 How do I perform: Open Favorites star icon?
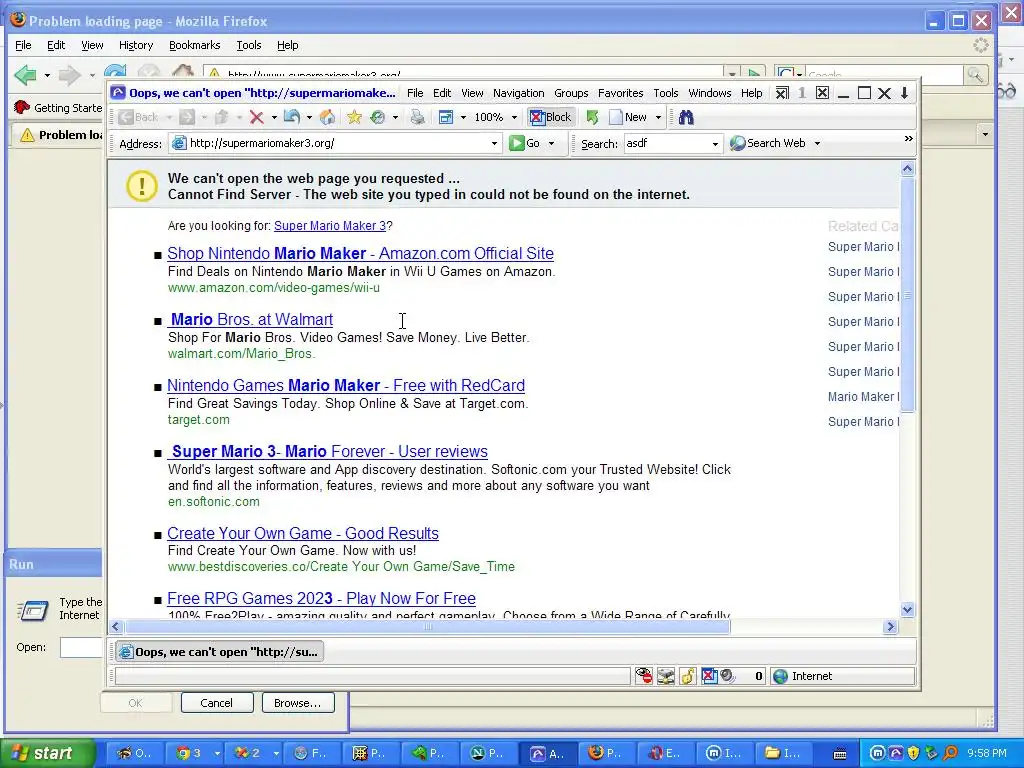click(x=354, y=118)
